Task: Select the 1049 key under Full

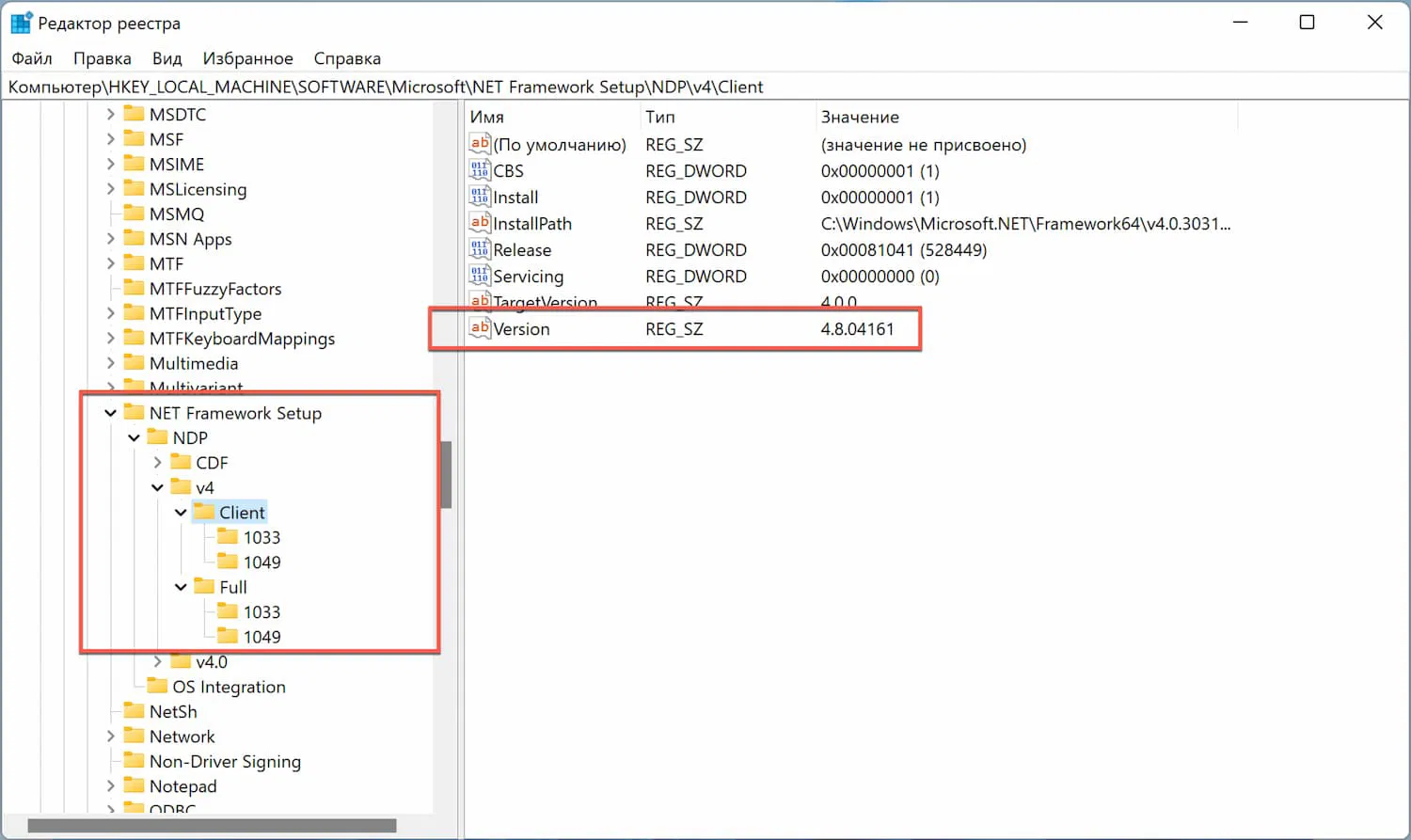Action: coord(262,637)
